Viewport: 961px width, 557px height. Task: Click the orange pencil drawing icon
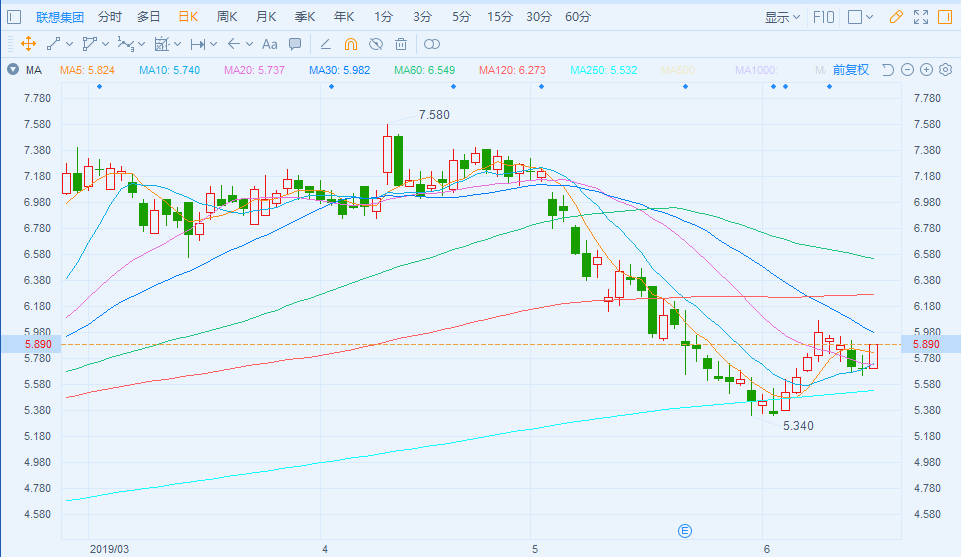[x=895, y=17]
